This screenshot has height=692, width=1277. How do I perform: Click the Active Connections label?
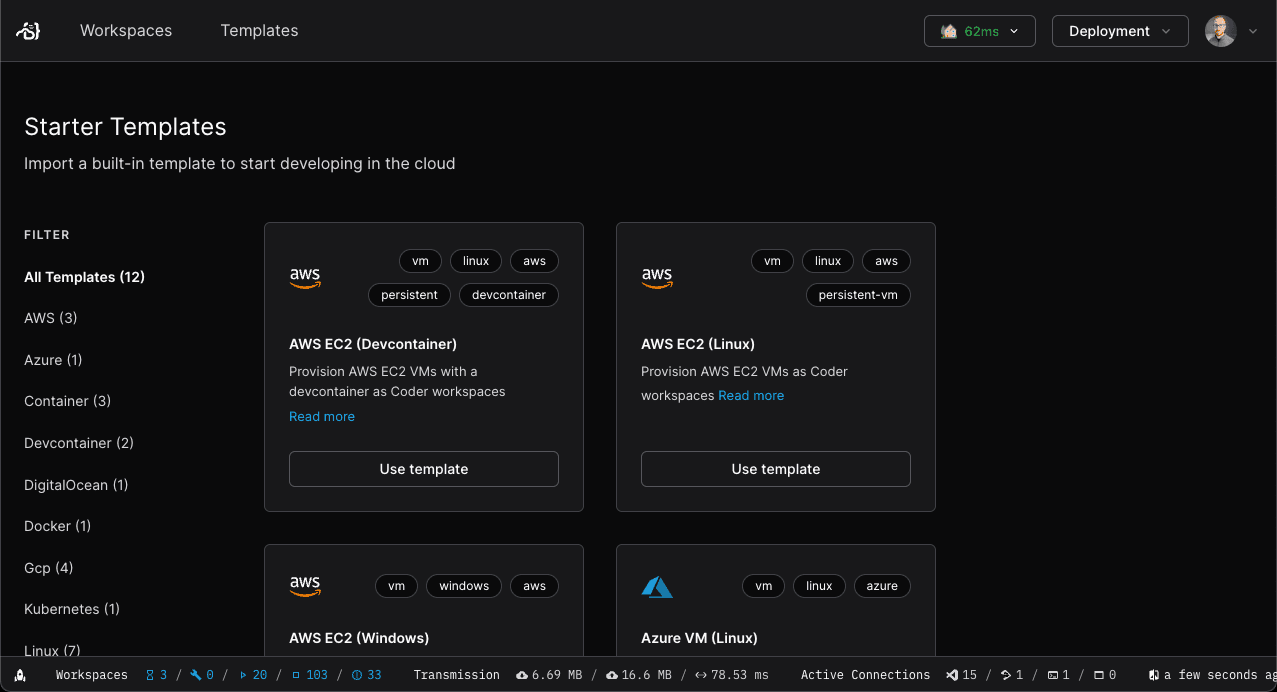click(866, 675)
